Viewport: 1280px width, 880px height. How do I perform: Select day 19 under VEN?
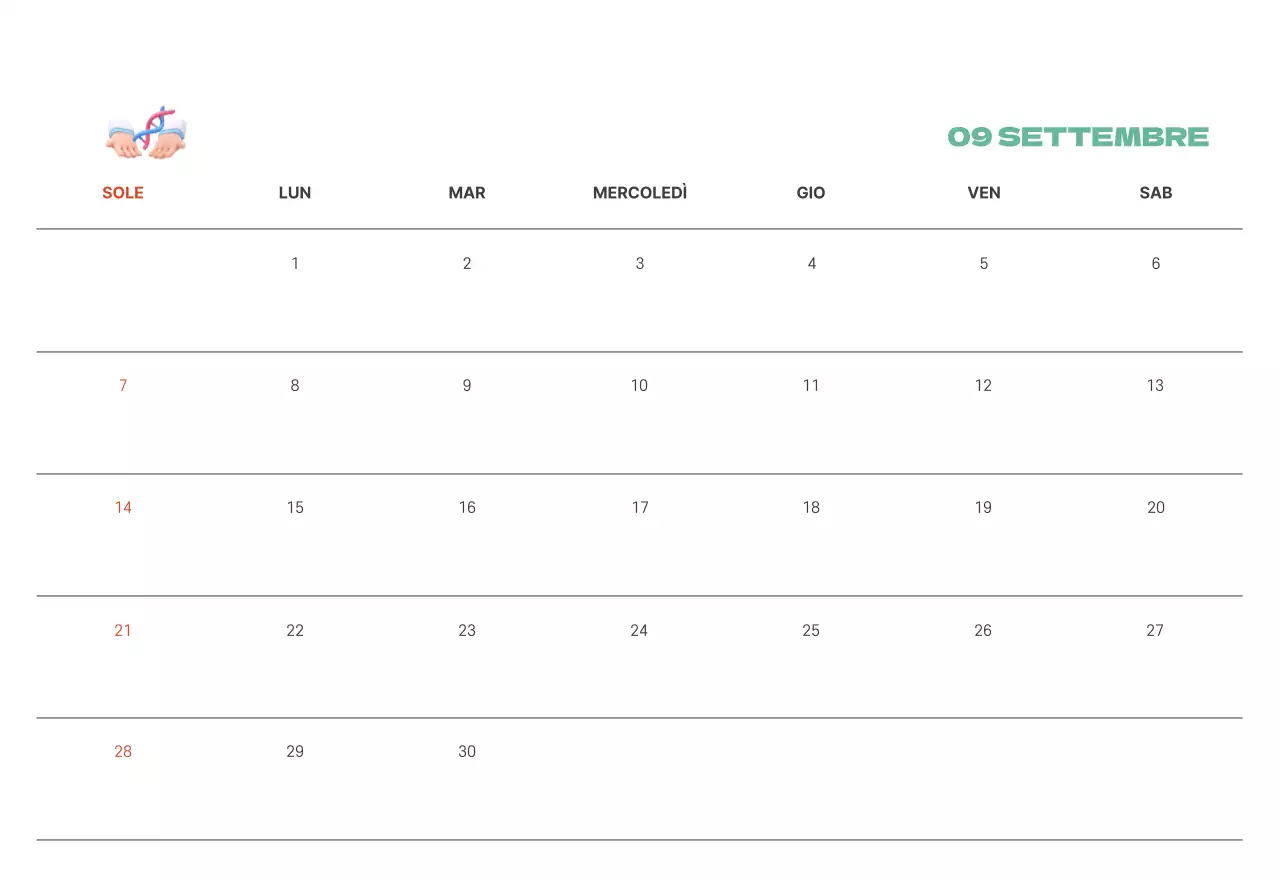[983, 508]
